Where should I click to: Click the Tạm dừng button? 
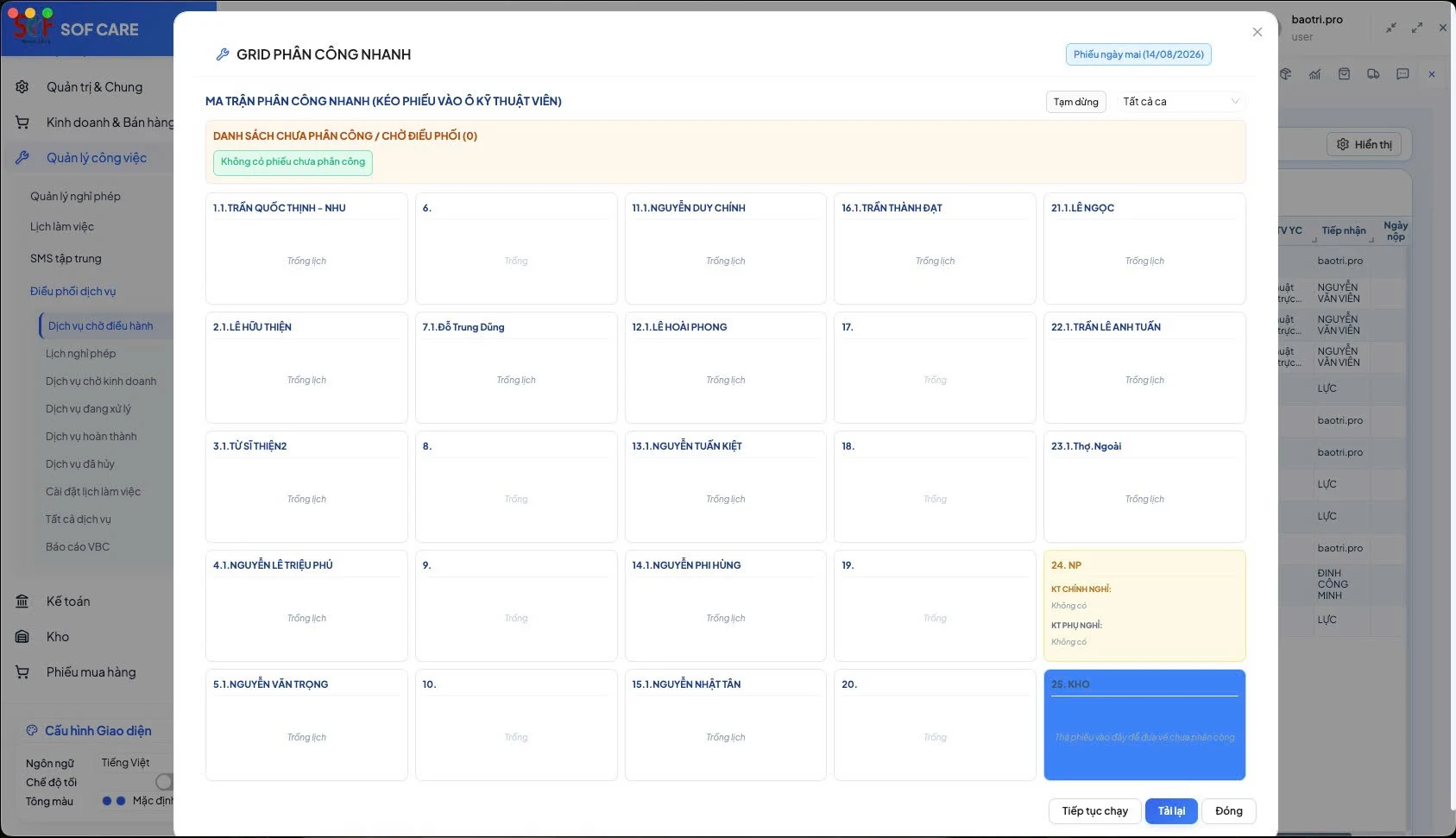pyautogui.click(x=1075, y=102)
